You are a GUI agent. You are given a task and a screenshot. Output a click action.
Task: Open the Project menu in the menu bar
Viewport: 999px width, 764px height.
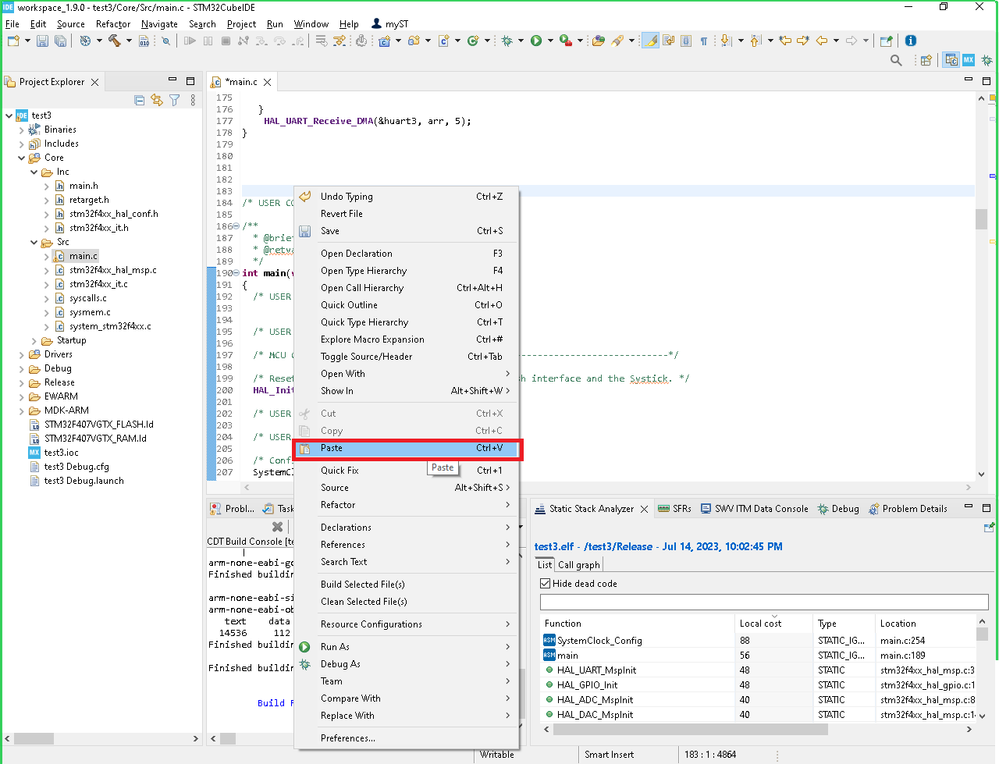pos(241,24)
